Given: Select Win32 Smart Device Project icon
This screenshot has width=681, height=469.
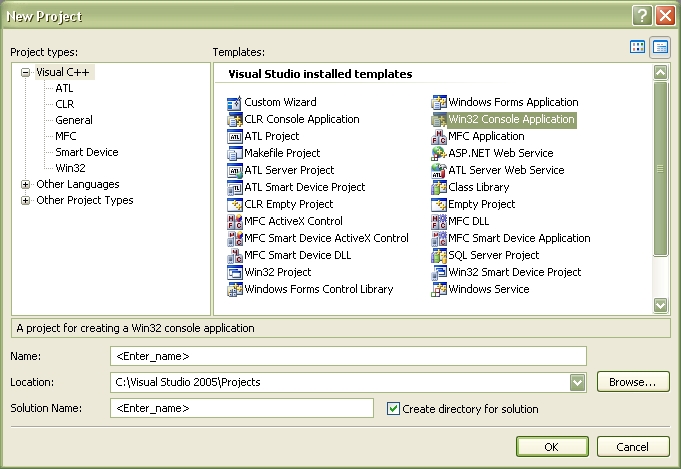Looking at the screenshot, I should [439, 272].
